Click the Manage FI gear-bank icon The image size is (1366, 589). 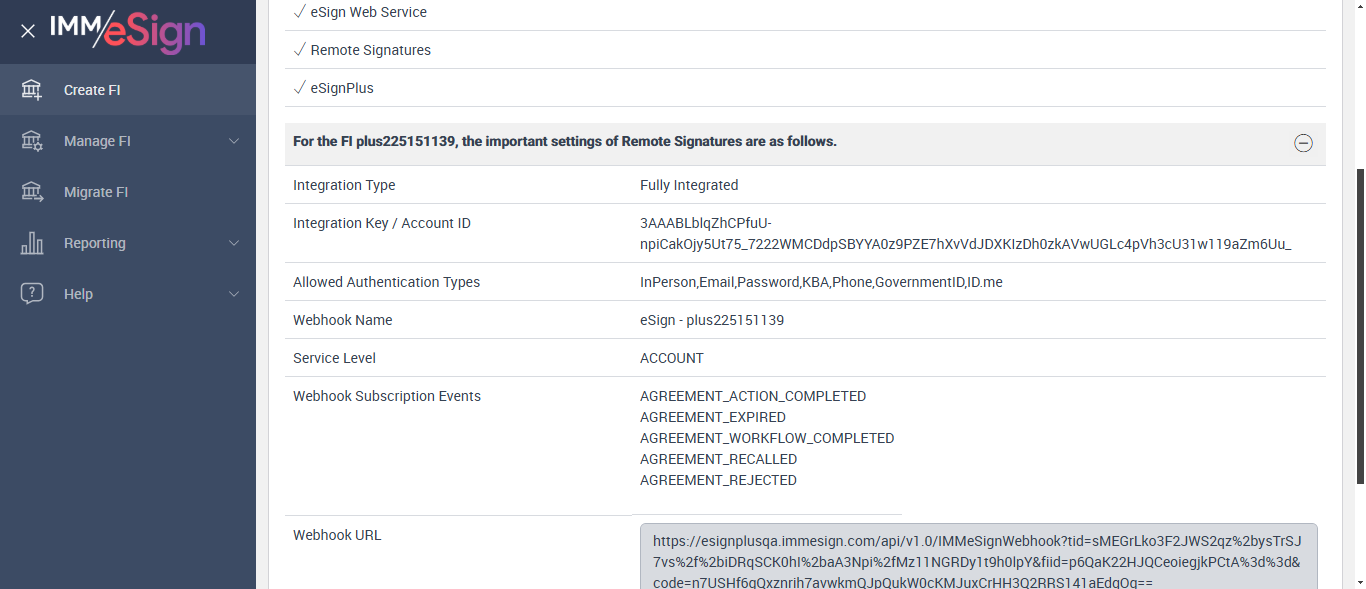[32, 141]
